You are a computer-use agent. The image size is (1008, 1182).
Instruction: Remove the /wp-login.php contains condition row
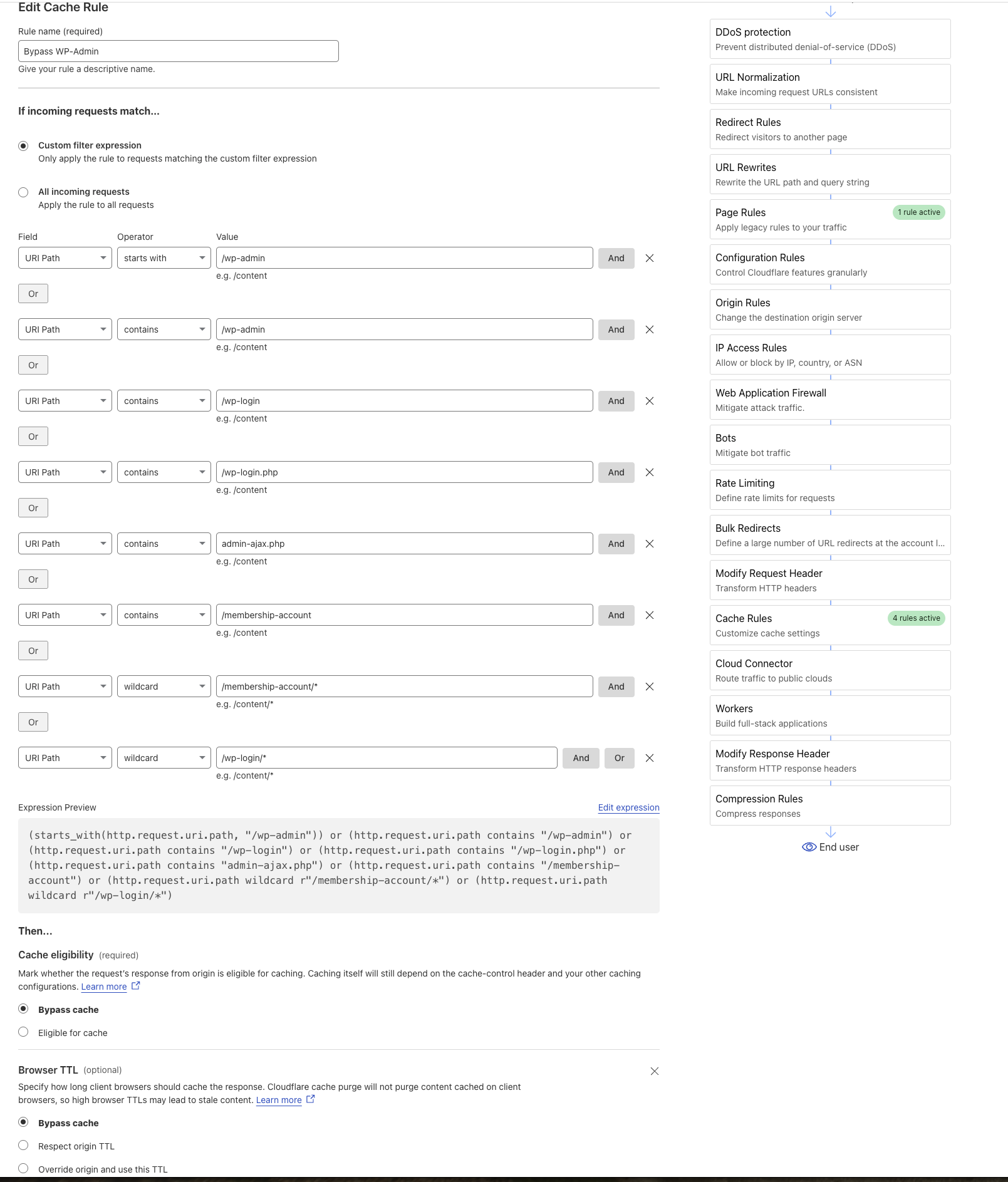(x=650, y=472)
